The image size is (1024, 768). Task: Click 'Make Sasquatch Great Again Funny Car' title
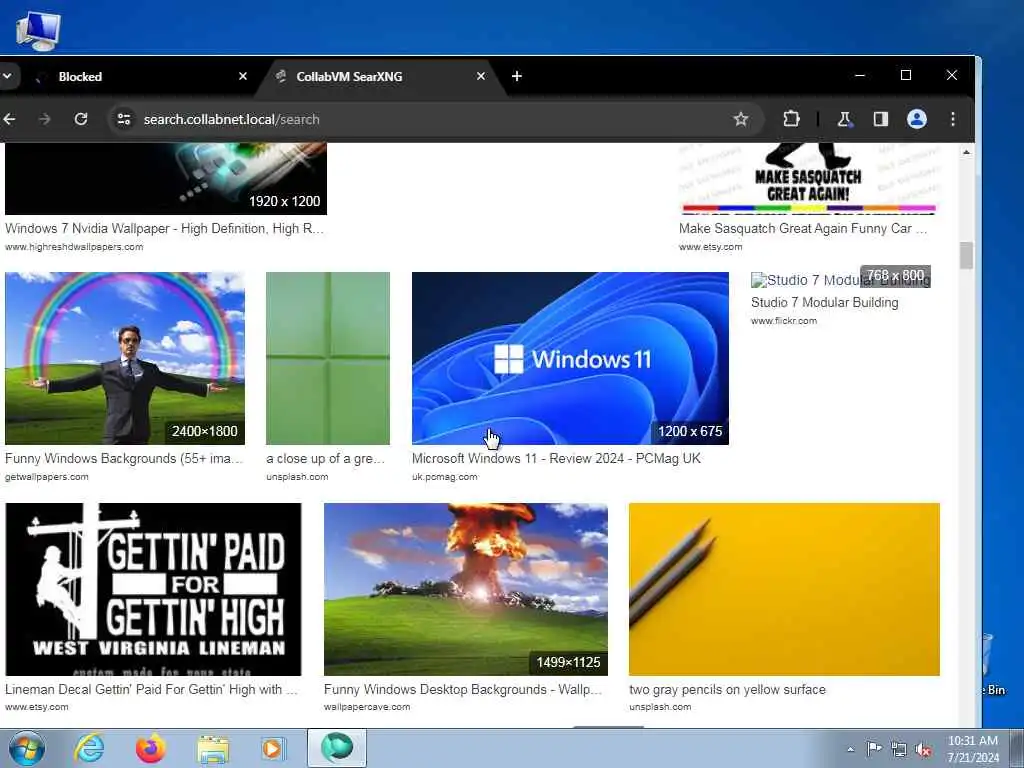click(x=803, y=229)
